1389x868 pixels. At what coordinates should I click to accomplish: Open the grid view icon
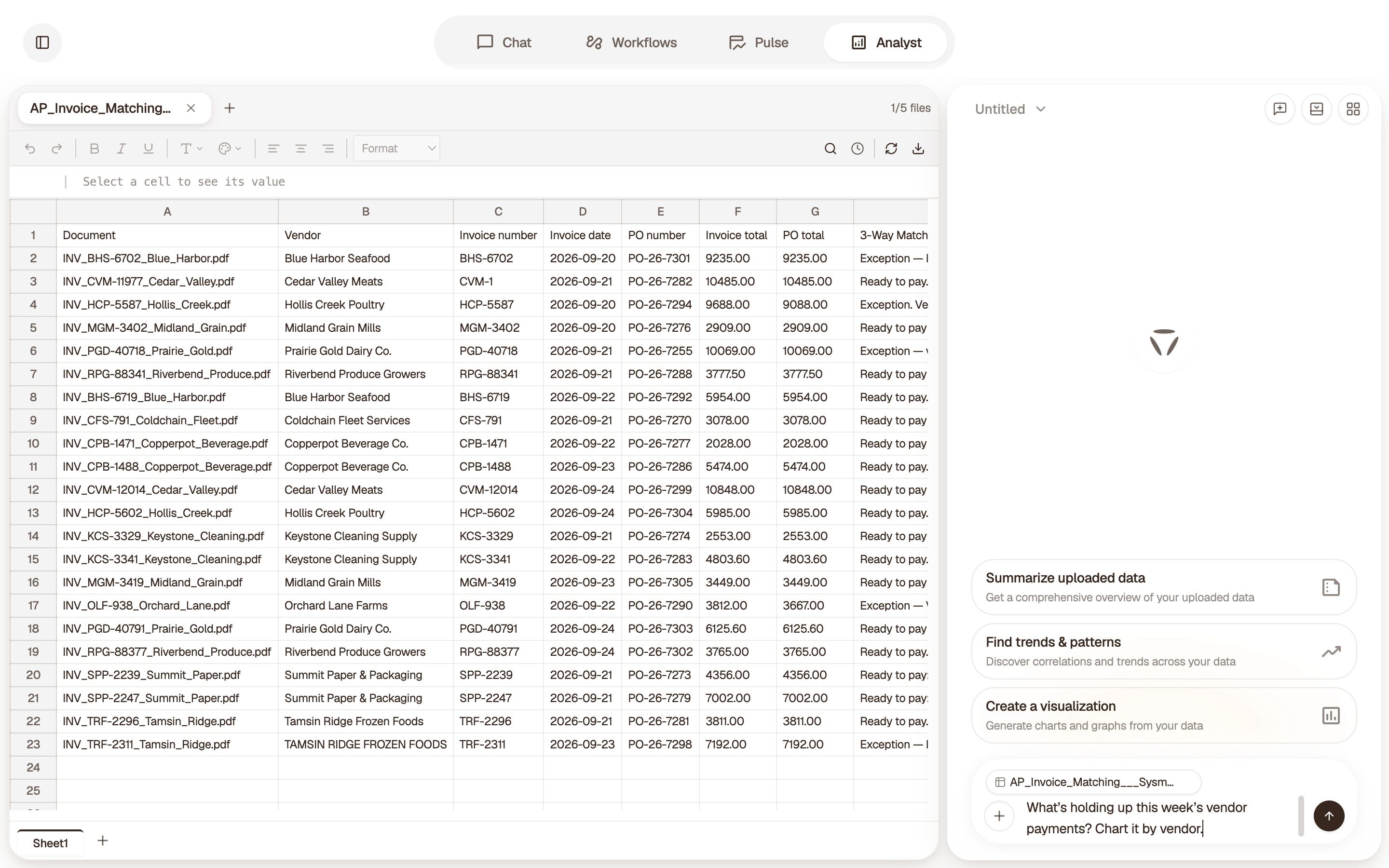coord(1353,109)
